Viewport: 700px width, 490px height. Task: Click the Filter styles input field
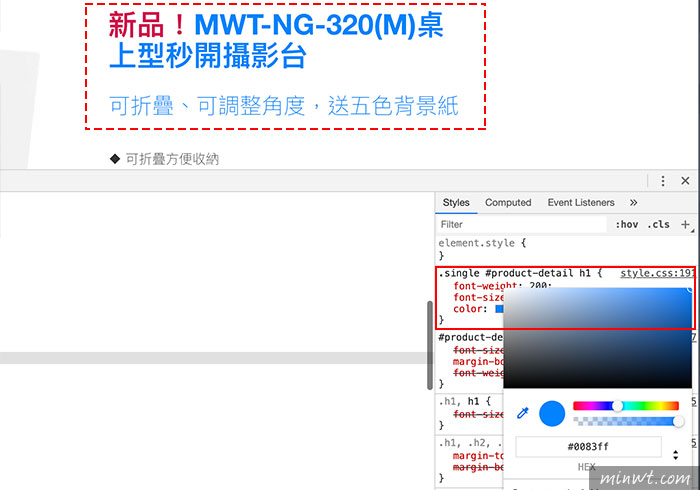pos(521,224)
